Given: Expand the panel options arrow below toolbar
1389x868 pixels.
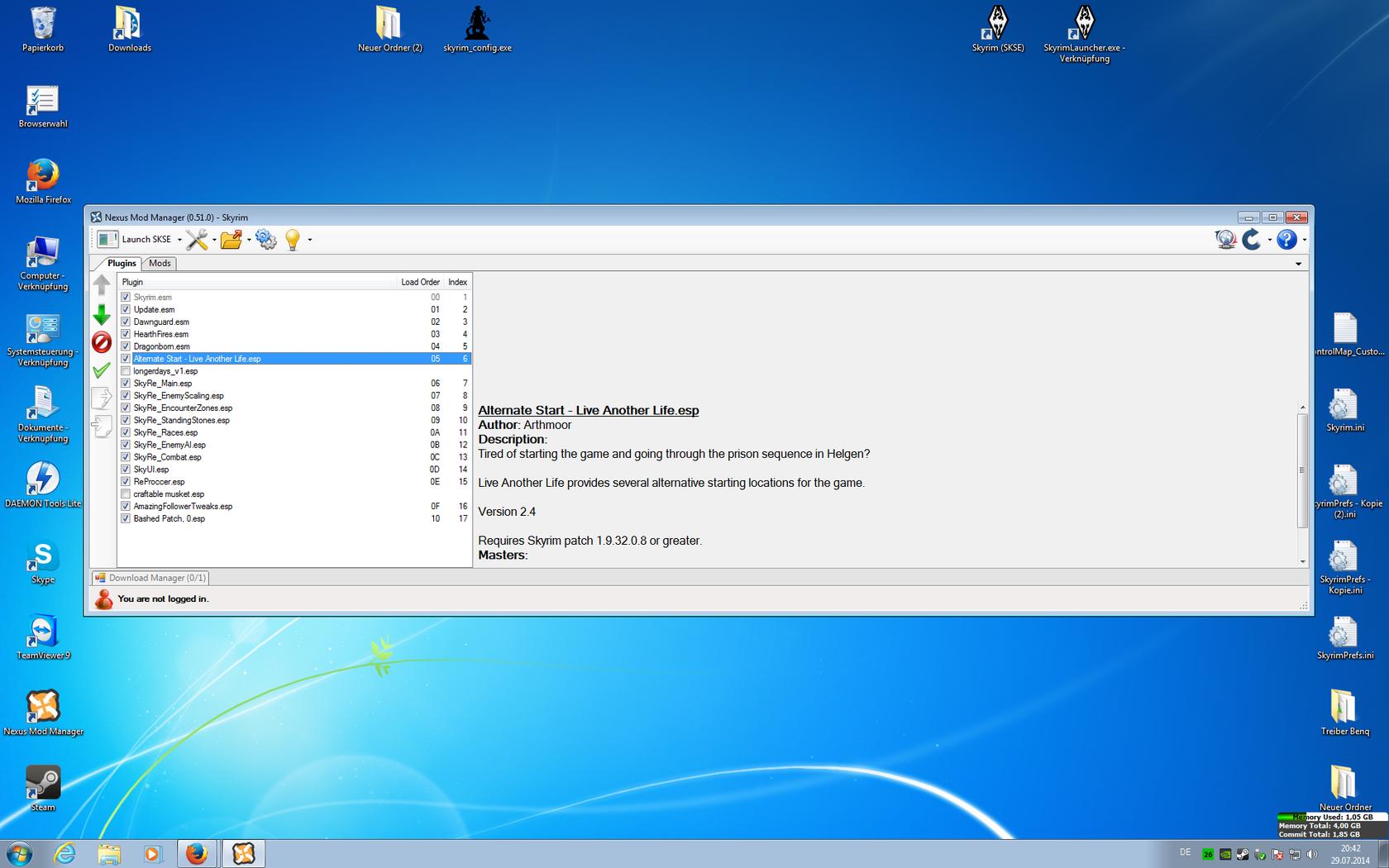Looking at the screenshot, I should click(1298, 264).
